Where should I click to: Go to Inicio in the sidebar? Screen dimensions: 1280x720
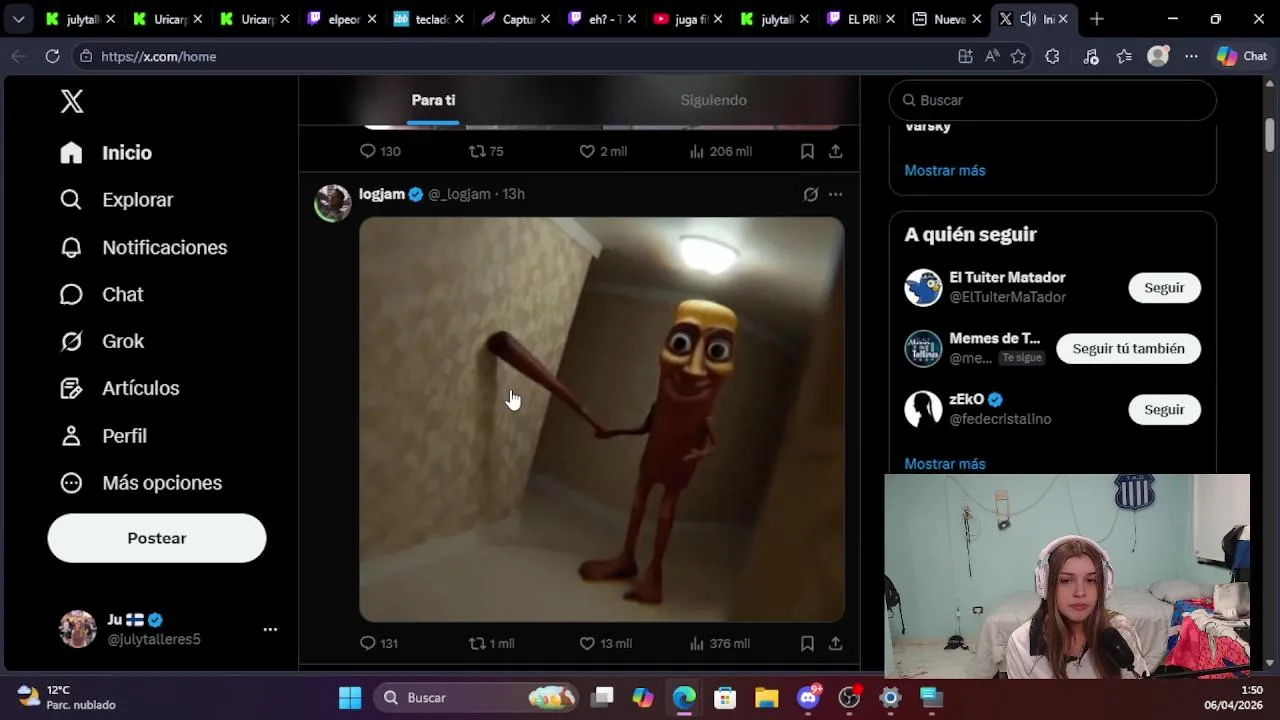click(106, 153)
